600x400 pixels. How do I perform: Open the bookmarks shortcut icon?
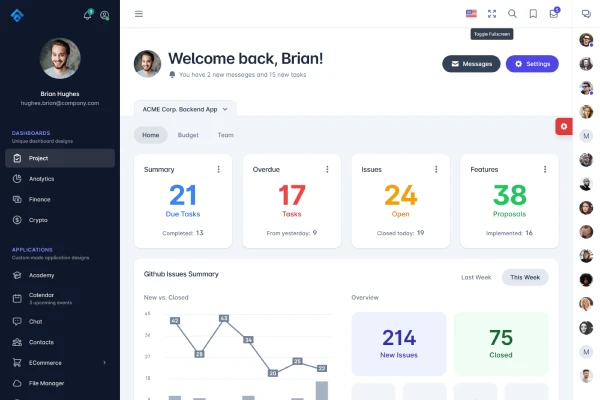coord(533,14)
